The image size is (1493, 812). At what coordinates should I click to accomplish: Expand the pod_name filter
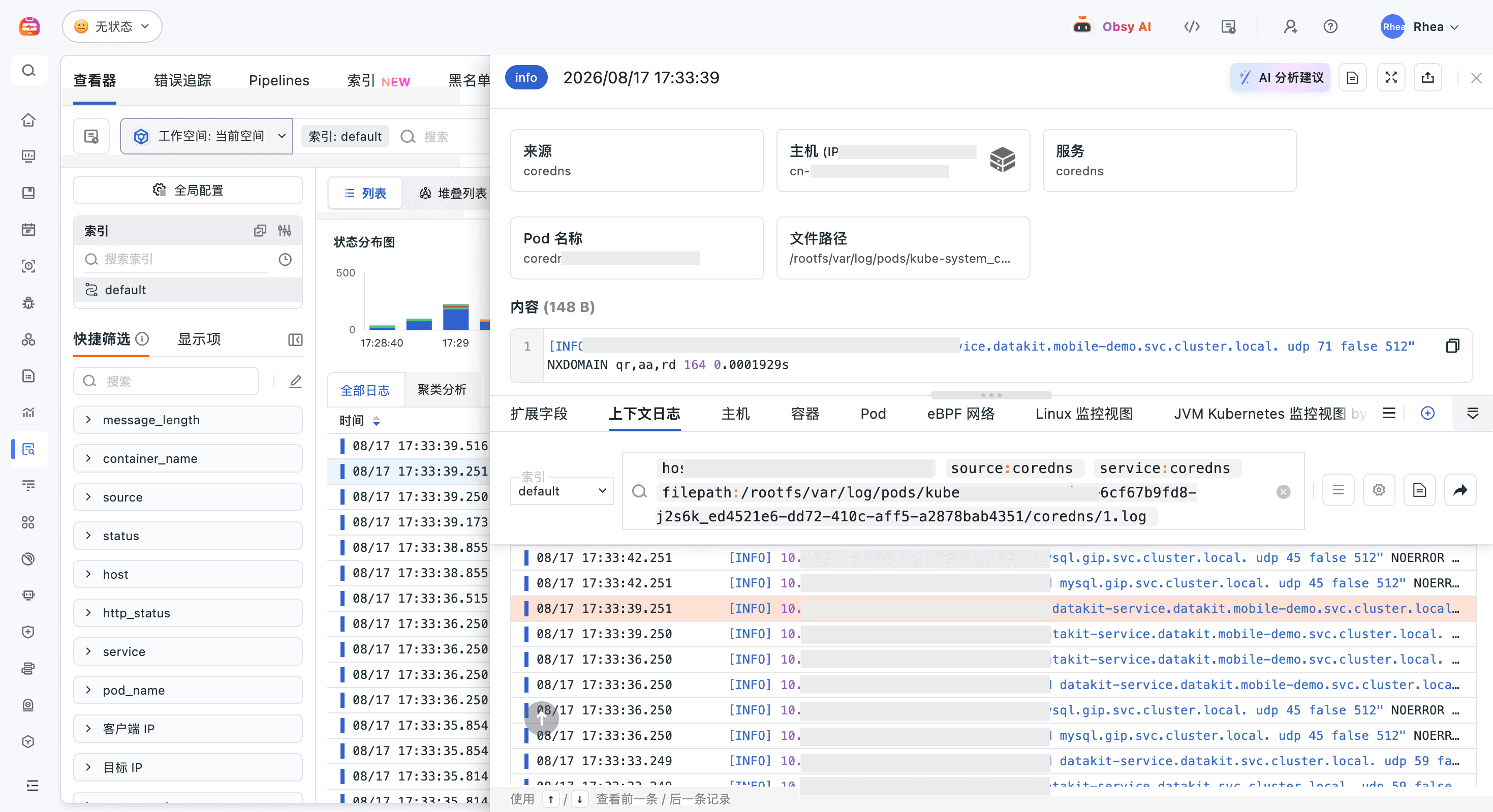pyautogui.click(x=188, y=690)
